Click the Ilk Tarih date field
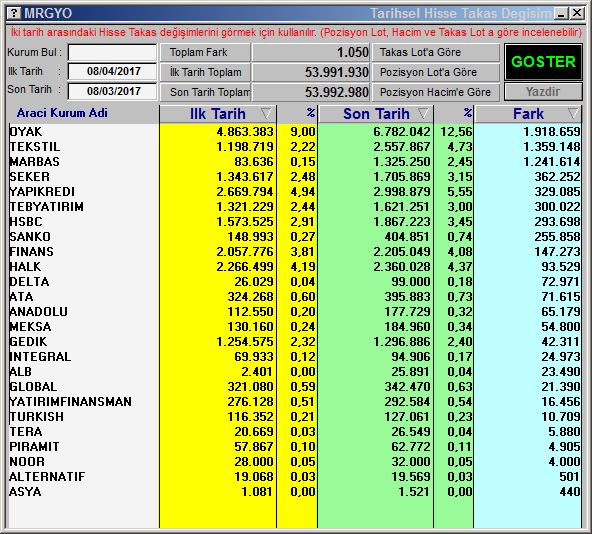Image resolution: width=592 pixels, height=534 pixels. click(x=112, y=71)
